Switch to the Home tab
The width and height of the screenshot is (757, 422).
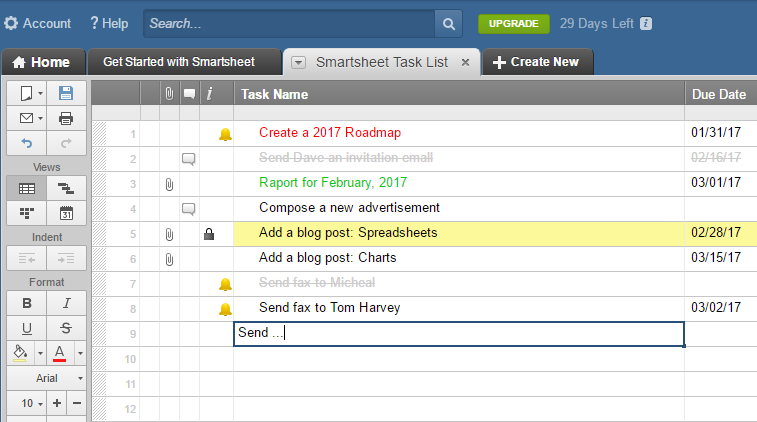point(42,62)
